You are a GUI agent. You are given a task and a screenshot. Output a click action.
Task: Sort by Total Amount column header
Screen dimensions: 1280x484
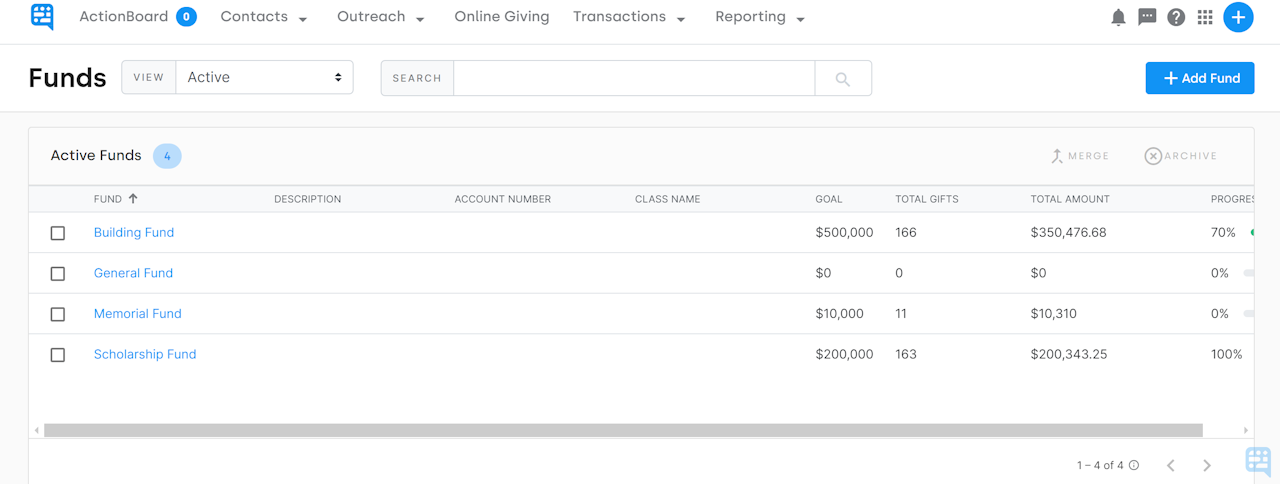tap(1070, 199)
